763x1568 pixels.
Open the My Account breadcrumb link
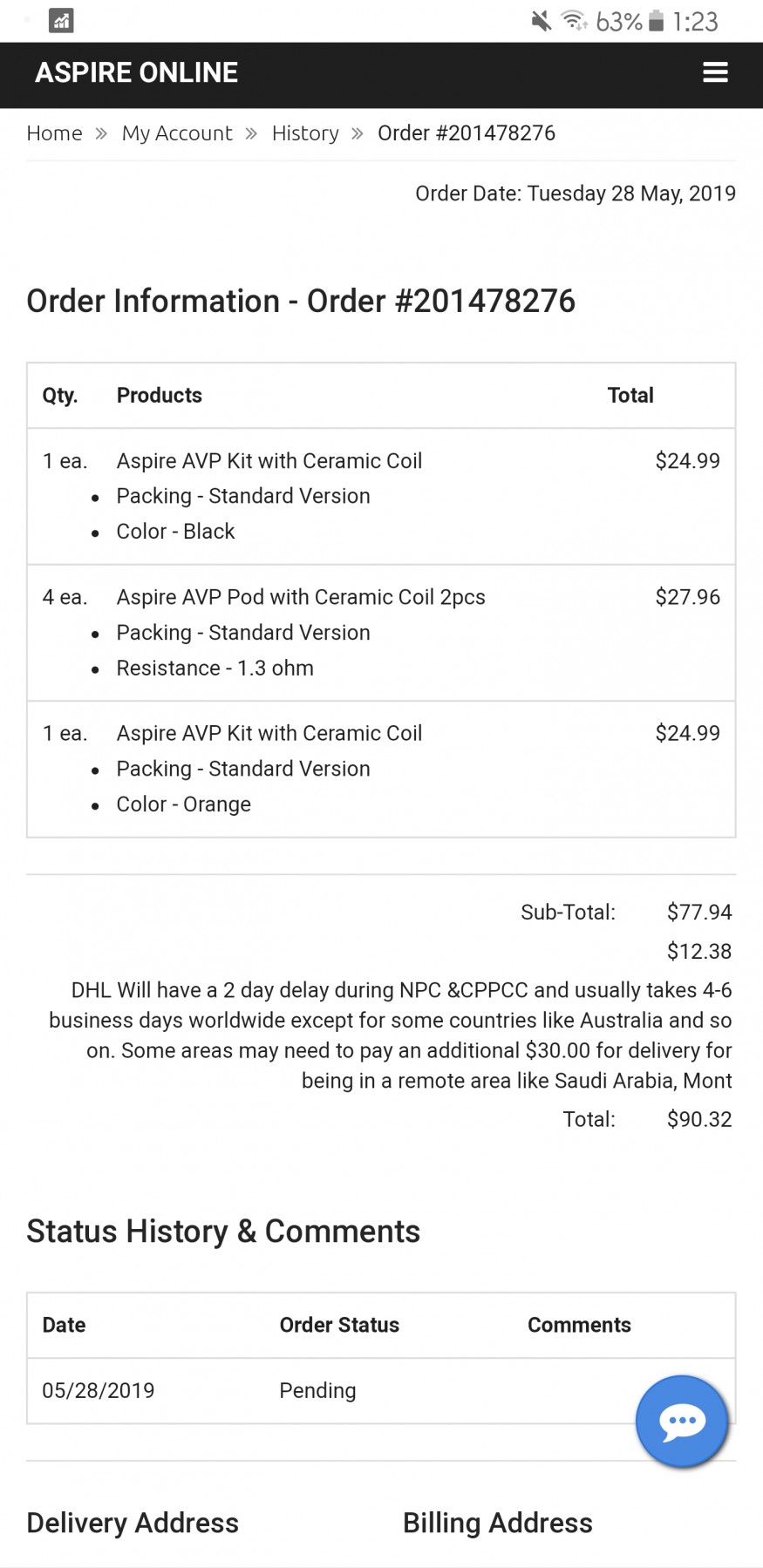177,133
